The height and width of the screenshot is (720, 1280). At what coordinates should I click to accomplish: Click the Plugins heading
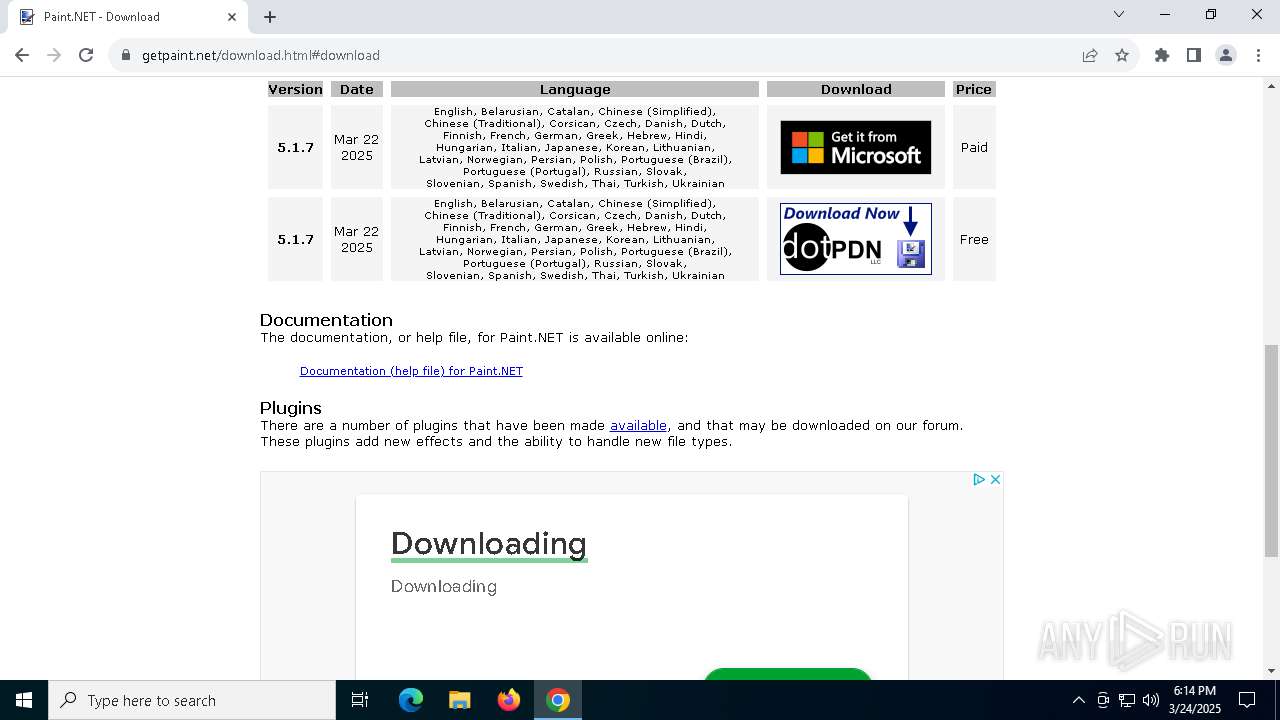tap(291, 408)
